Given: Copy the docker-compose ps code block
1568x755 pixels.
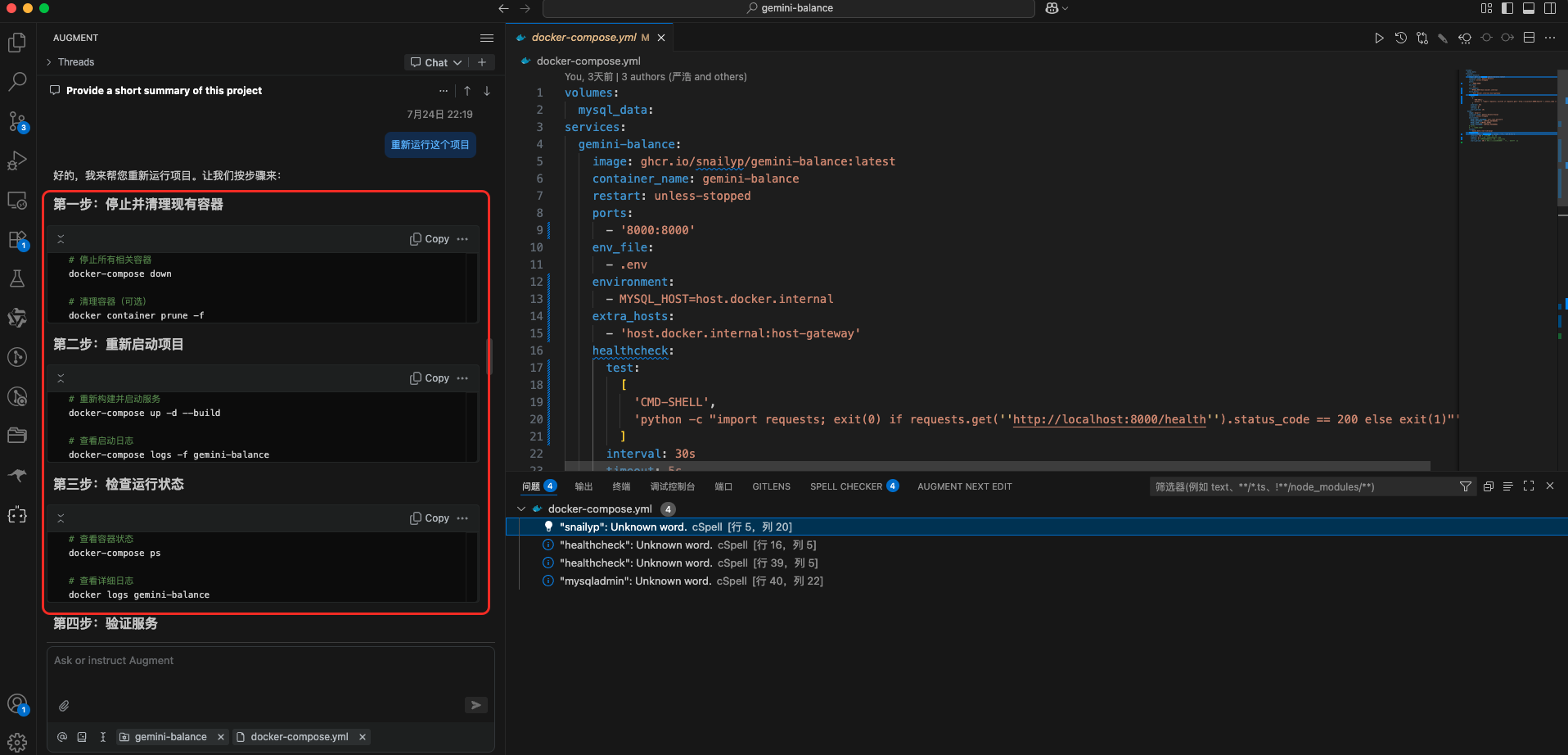Looking at the screenshot, I should pos(430,518).
